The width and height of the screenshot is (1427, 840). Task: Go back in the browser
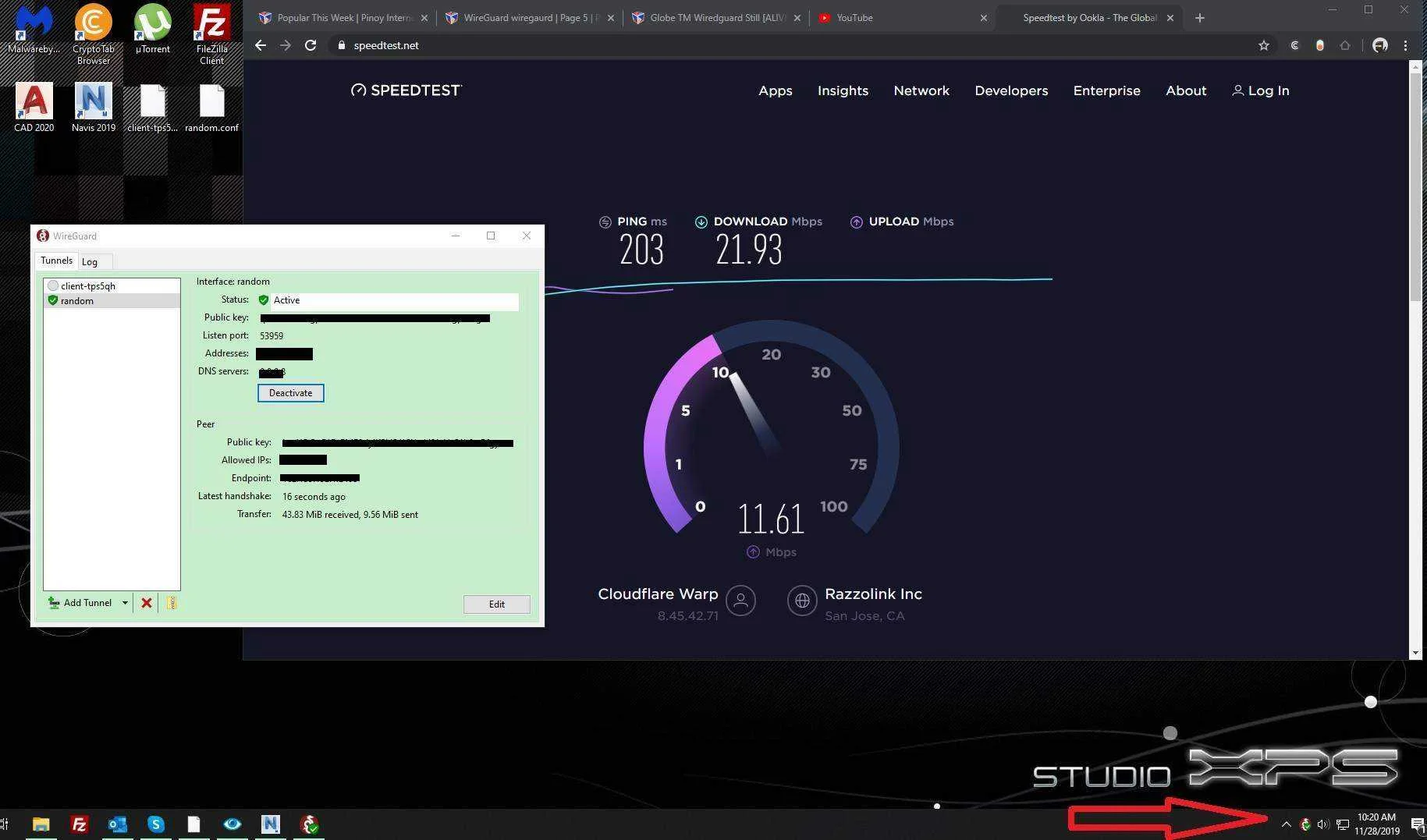(x=261, y=45)
